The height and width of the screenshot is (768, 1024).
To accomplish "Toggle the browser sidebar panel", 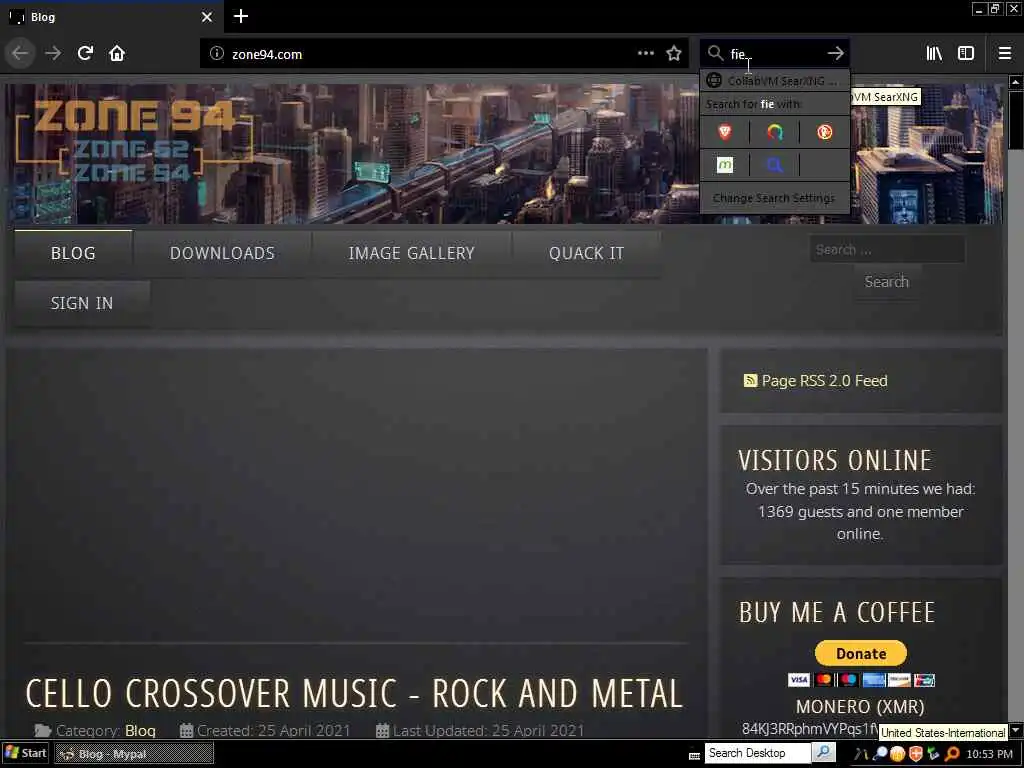I will [966, 54].
